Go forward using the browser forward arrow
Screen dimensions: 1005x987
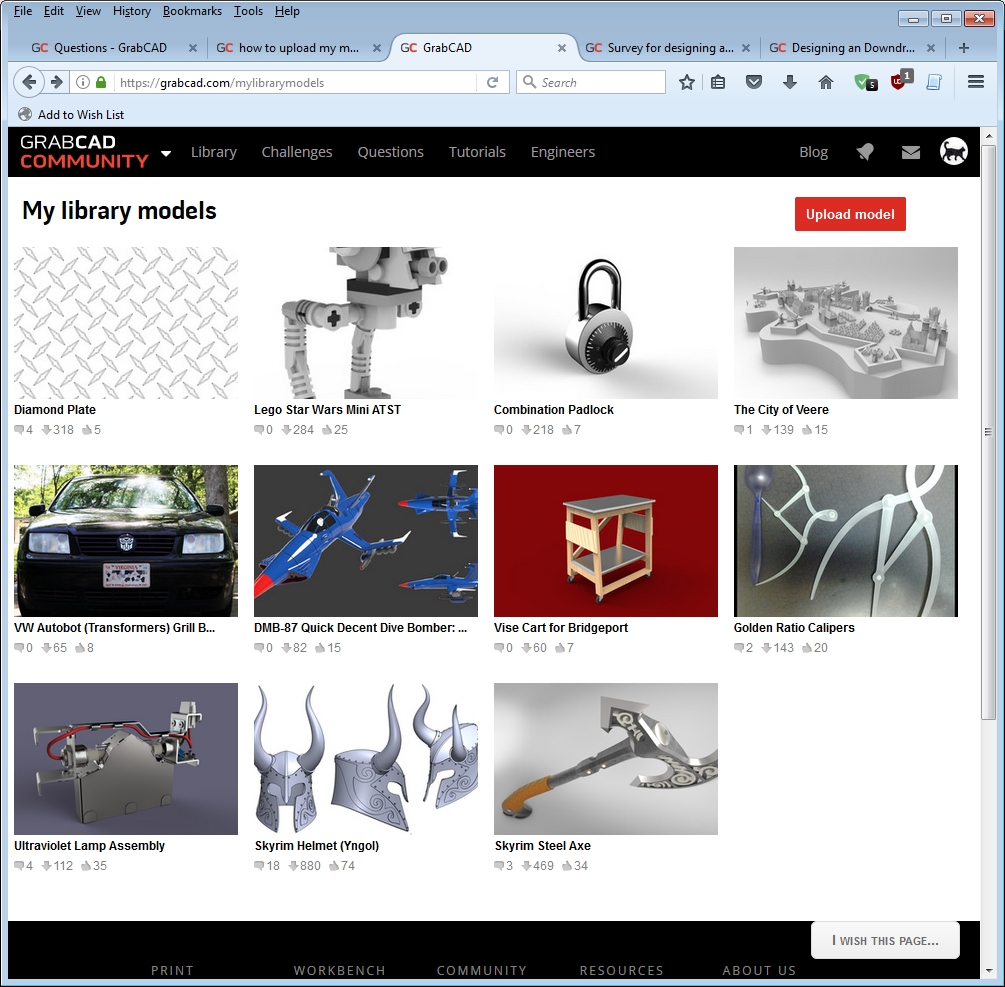pyautogui.click(x=57, y=82)
